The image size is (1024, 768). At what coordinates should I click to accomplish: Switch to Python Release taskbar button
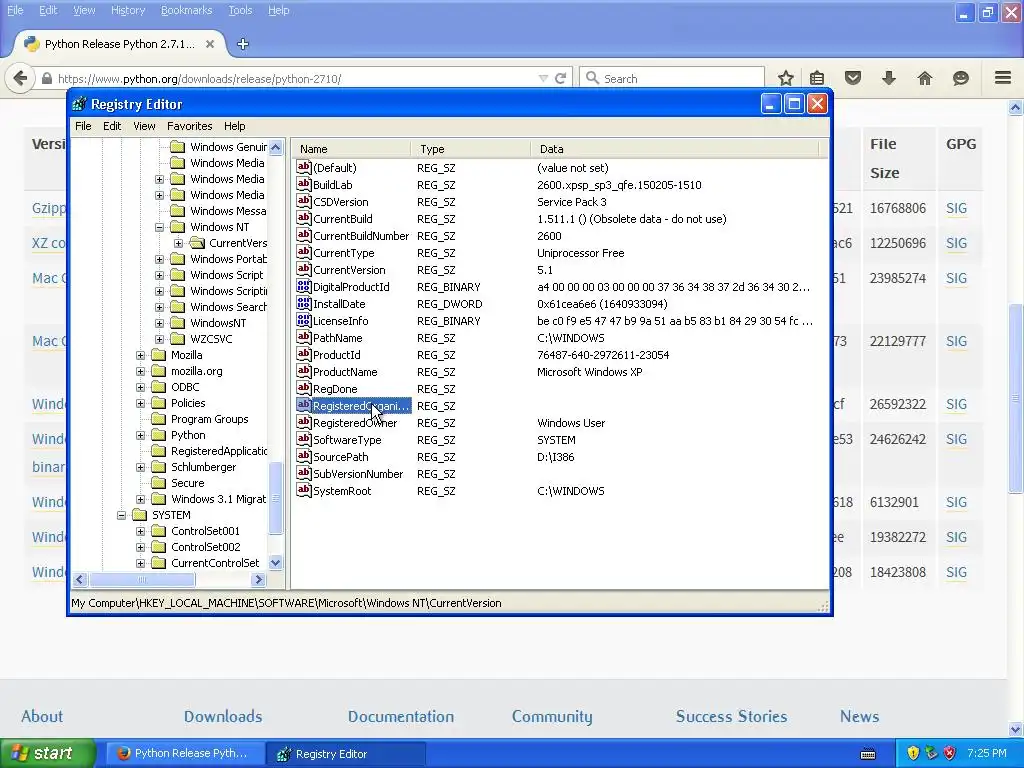[x=185, y=754]
